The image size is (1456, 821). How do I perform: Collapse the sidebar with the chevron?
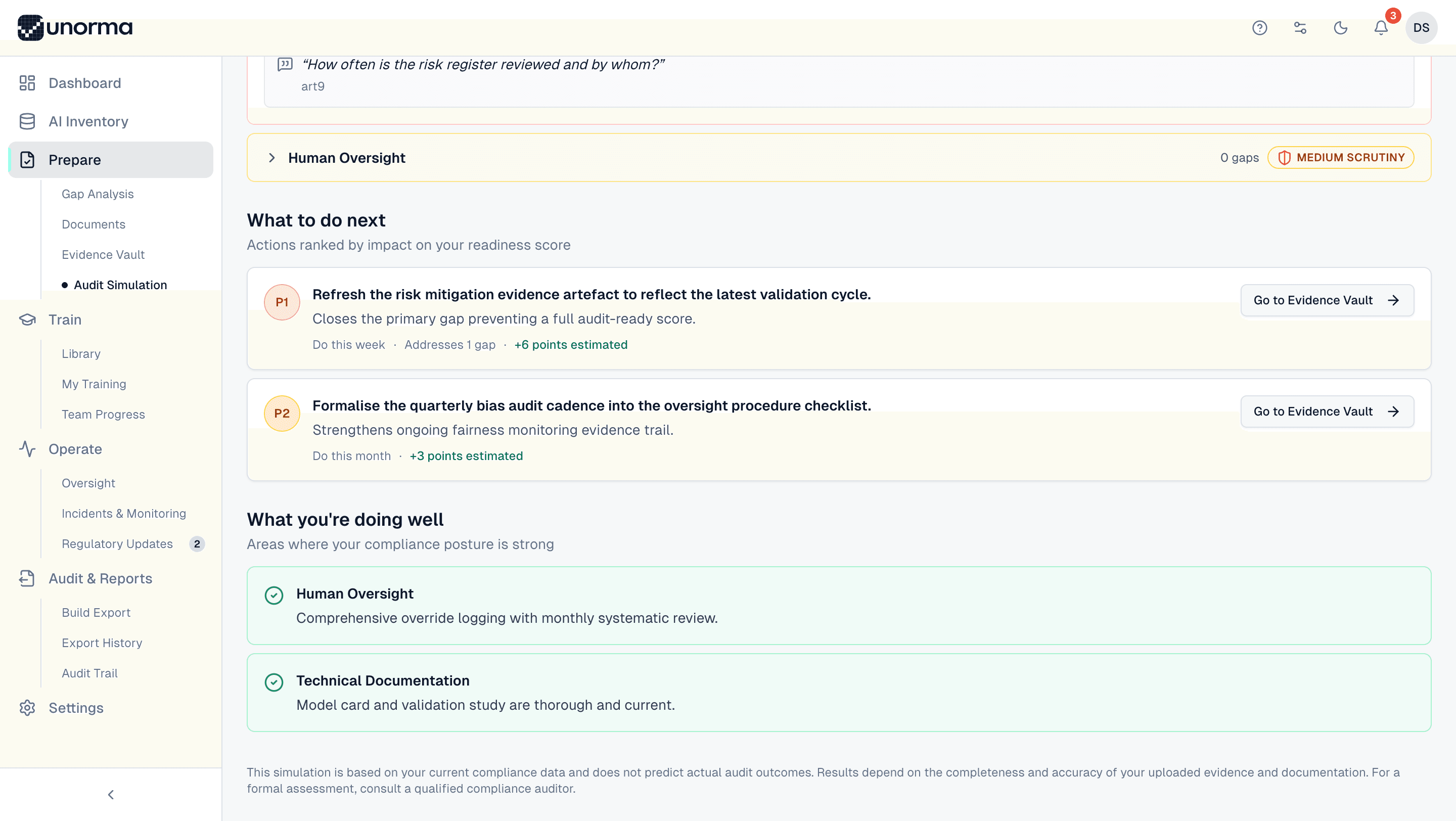pyautogui.click(x=111, y=794)
